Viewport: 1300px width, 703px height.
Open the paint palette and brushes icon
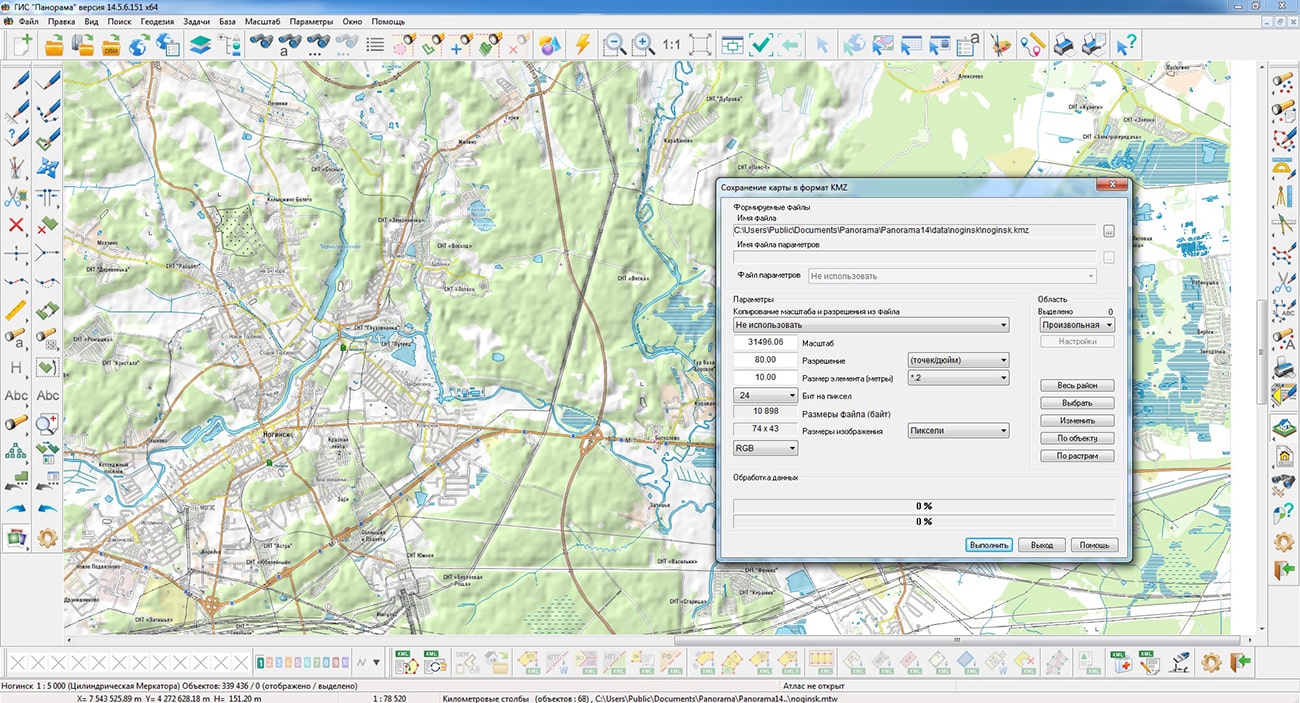[1000, 44]
